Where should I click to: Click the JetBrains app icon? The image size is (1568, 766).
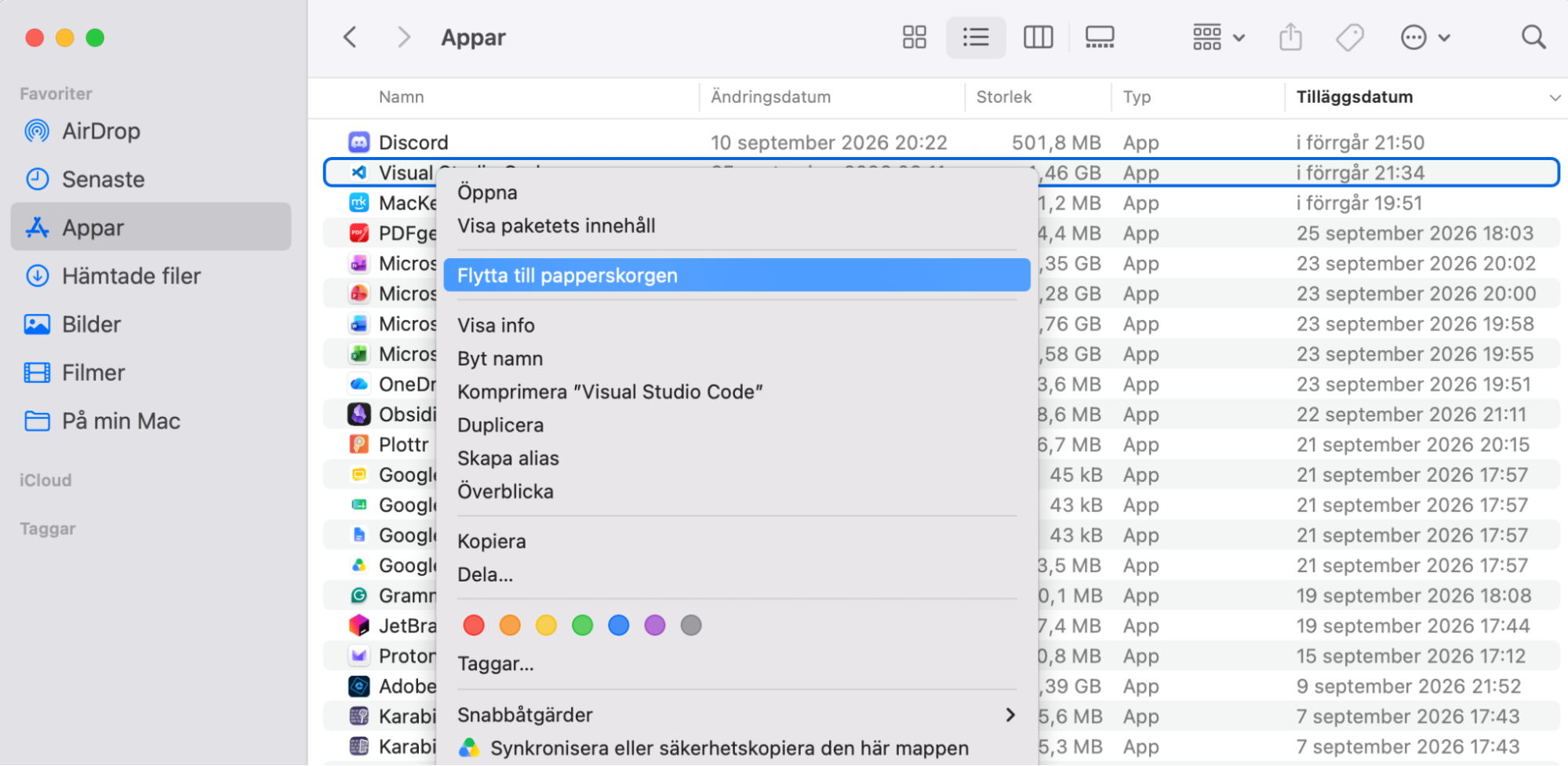(358, 626)
